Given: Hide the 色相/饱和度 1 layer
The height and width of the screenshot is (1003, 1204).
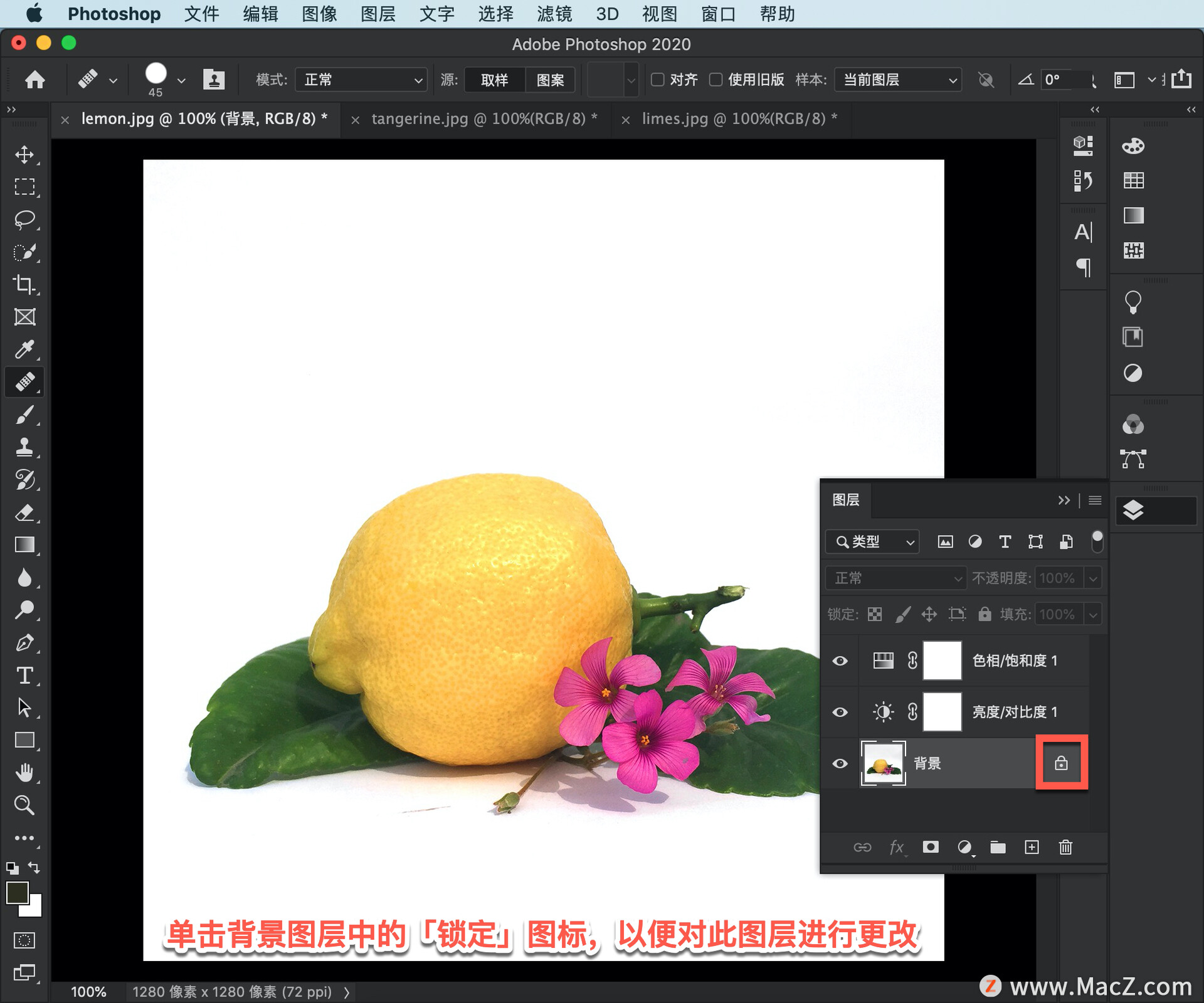Looking at the screenshot, I should pos(840,661).
